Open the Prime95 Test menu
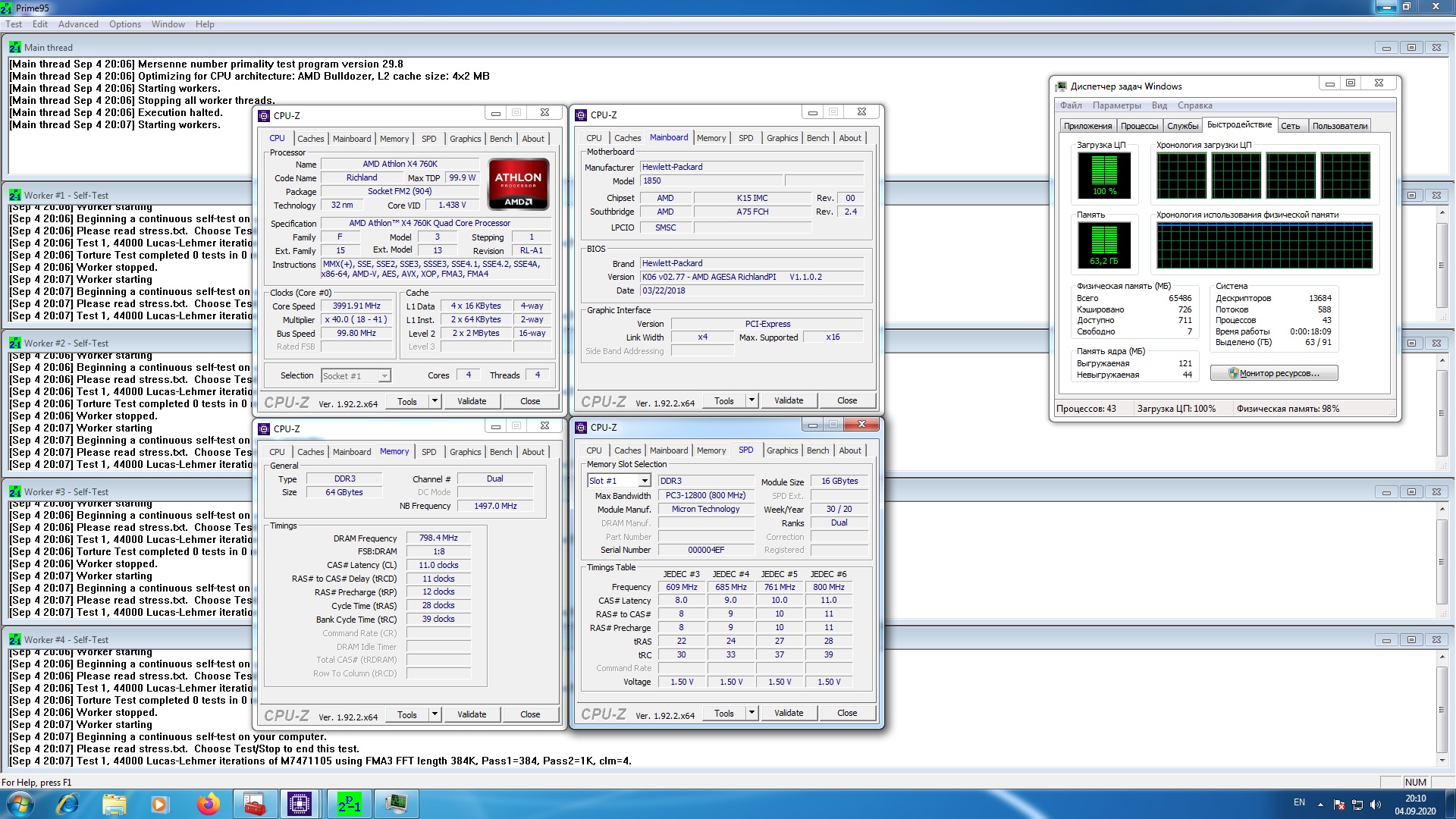Screen dimensions: 1456x819 (x=14, y=24)
